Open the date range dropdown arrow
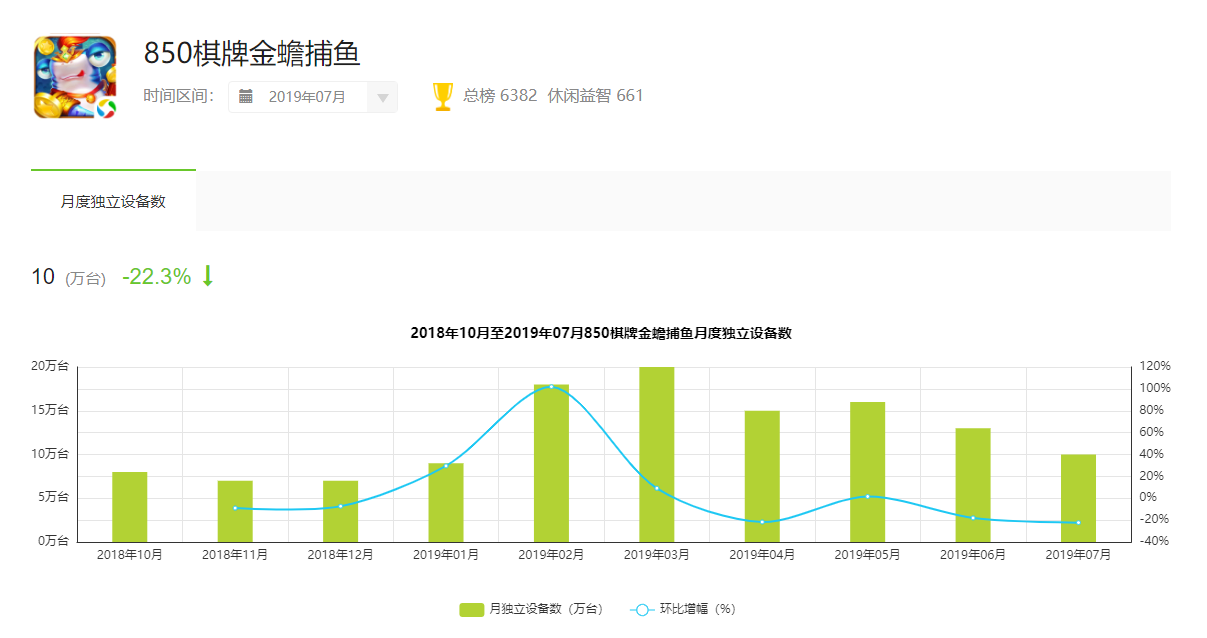The height and width of the screenshot is (638, 1207). click(383, 98)
